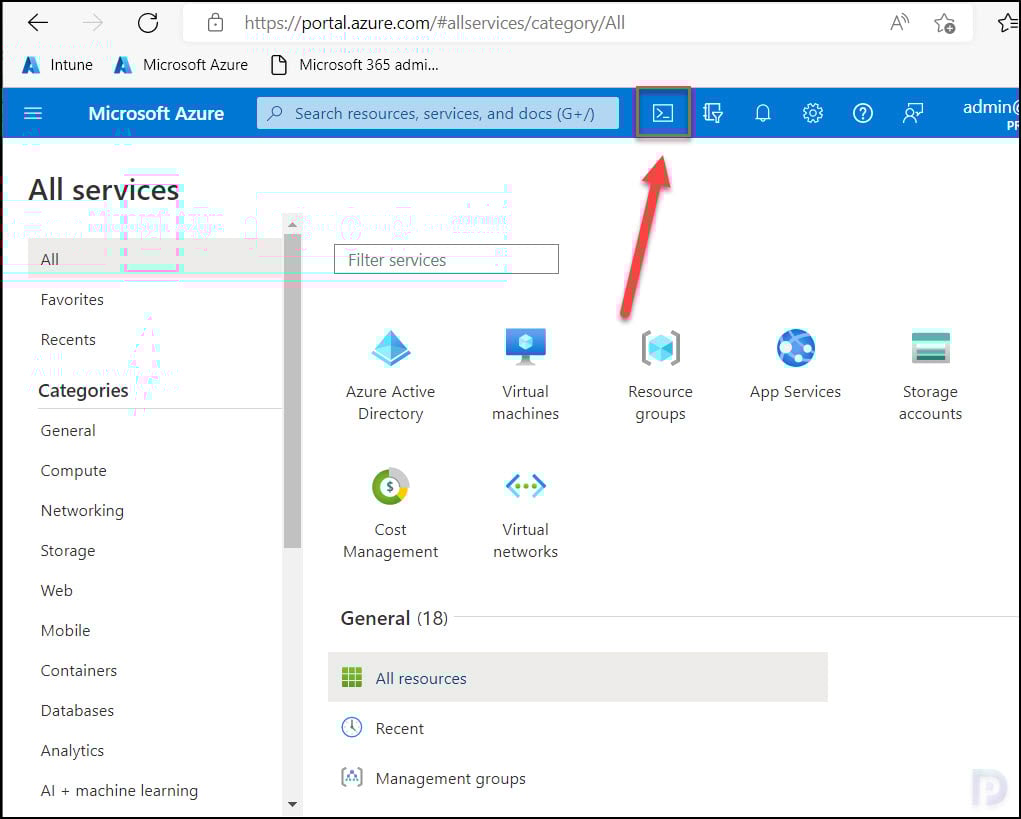
Task: Open the Intune bookmark
Action: [57, 65]
